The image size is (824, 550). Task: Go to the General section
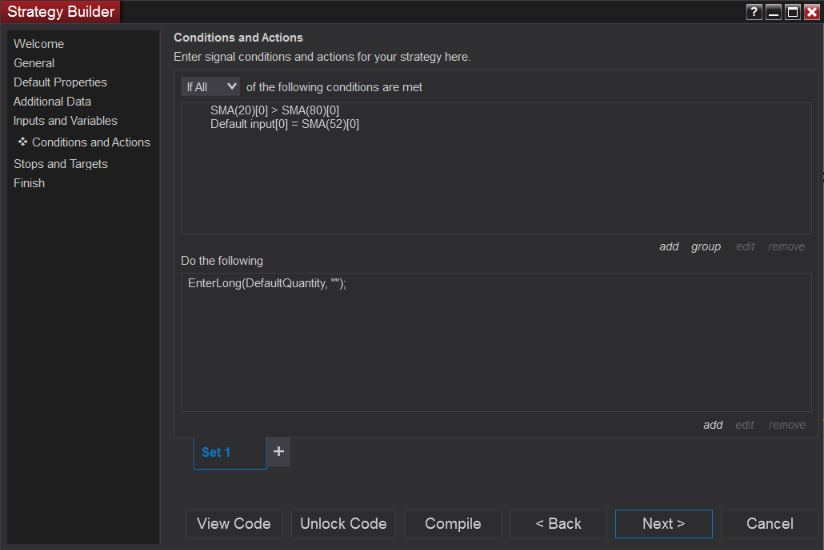(34, 63)
